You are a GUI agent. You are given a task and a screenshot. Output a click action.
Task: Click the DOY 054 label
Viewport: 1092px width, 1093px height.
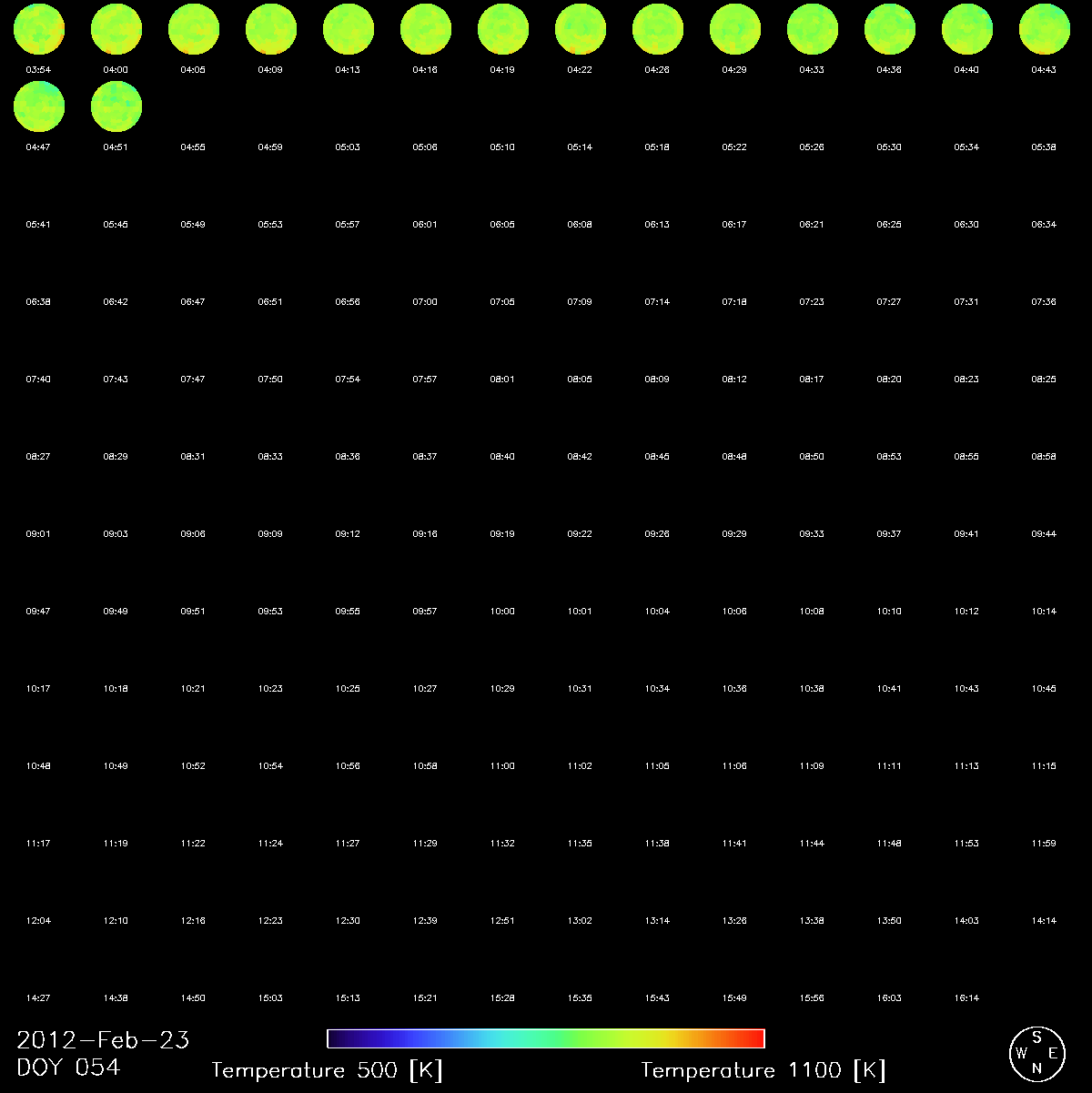[x=68, y=1068]
